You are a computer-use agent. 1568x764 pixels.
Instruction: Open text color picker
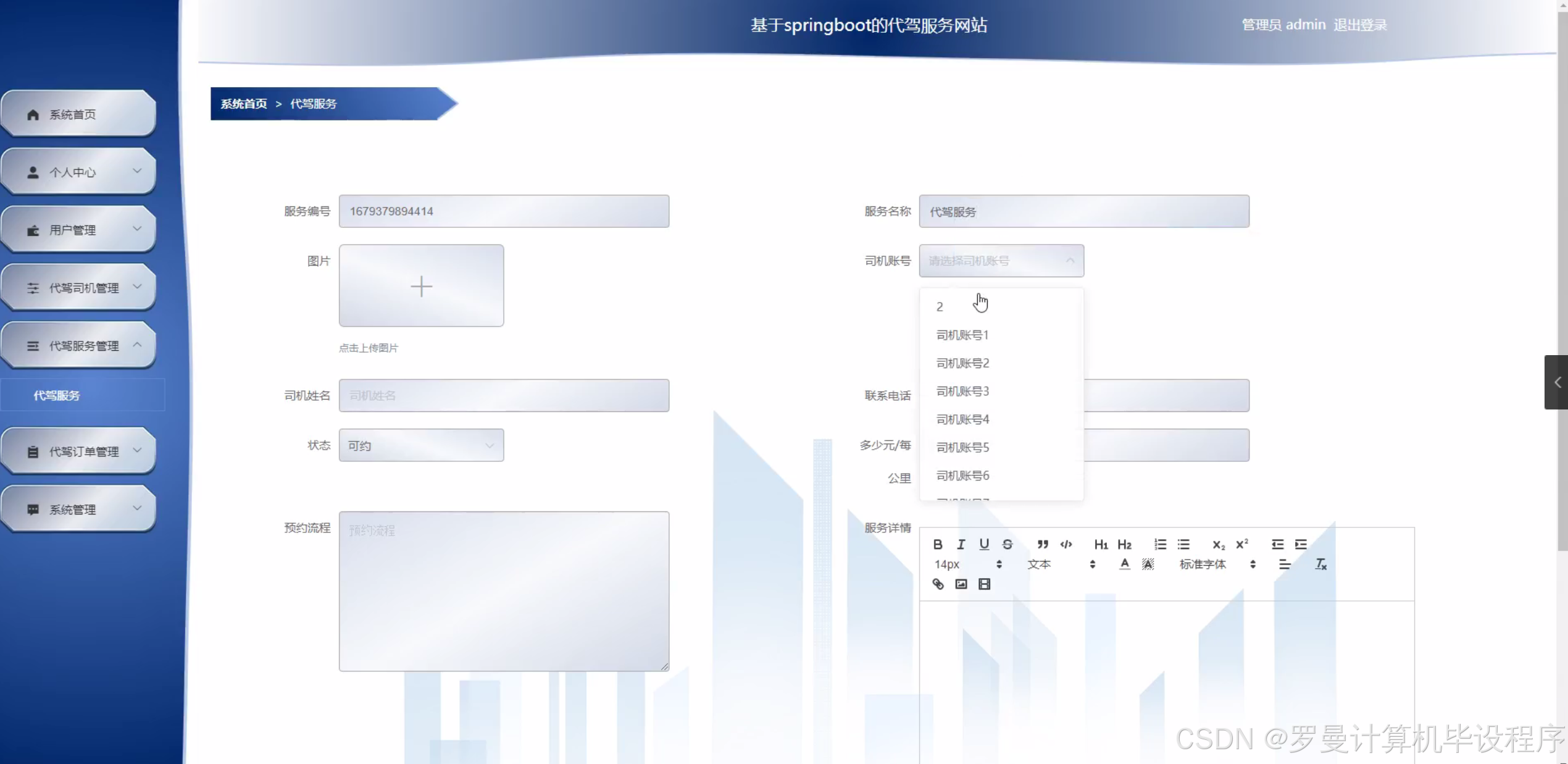tap(1125, 564)
